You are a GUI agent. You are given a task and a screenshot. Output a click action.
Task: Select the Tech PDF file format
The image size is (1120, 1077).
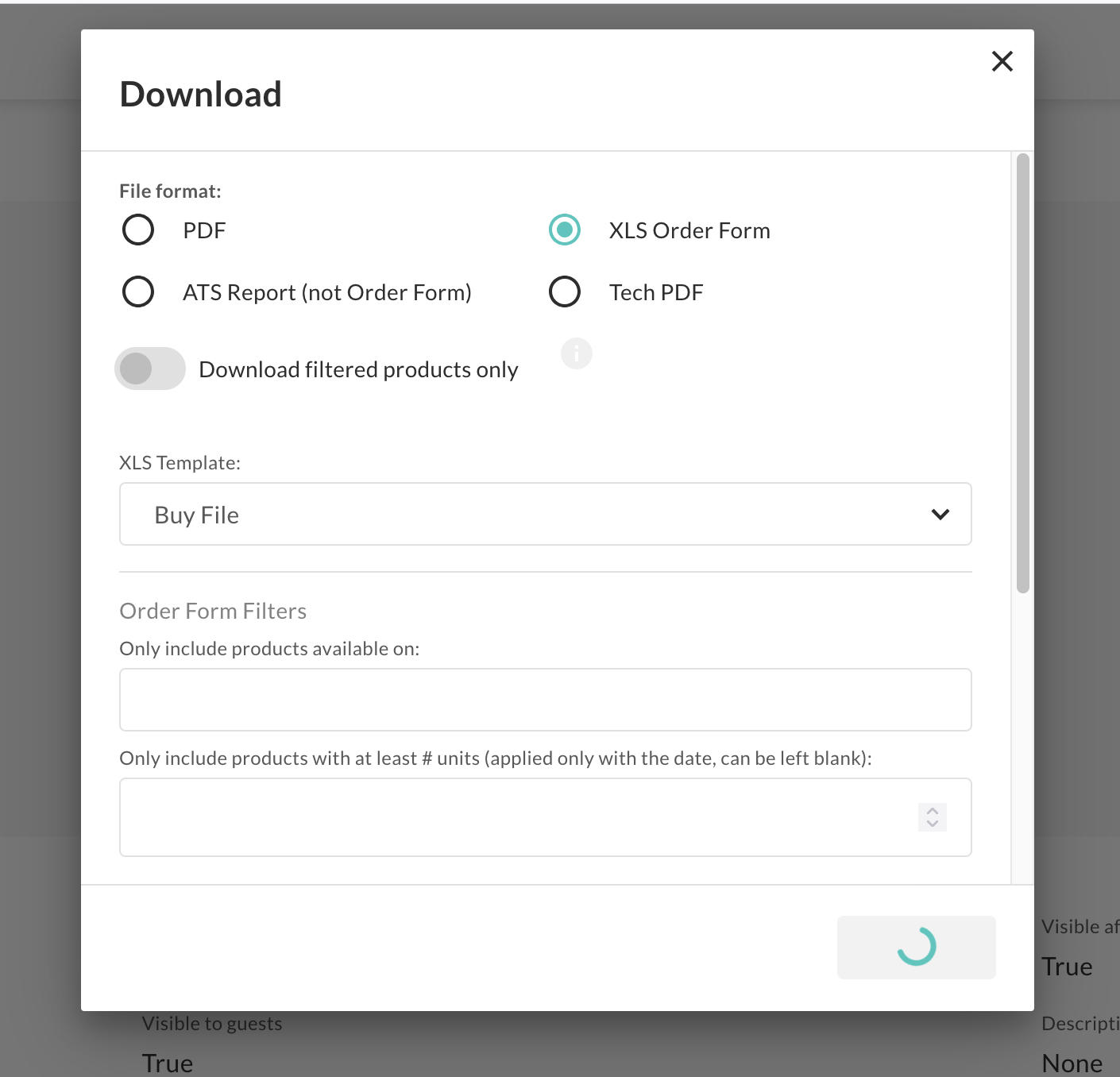click(x=564, y=291)
